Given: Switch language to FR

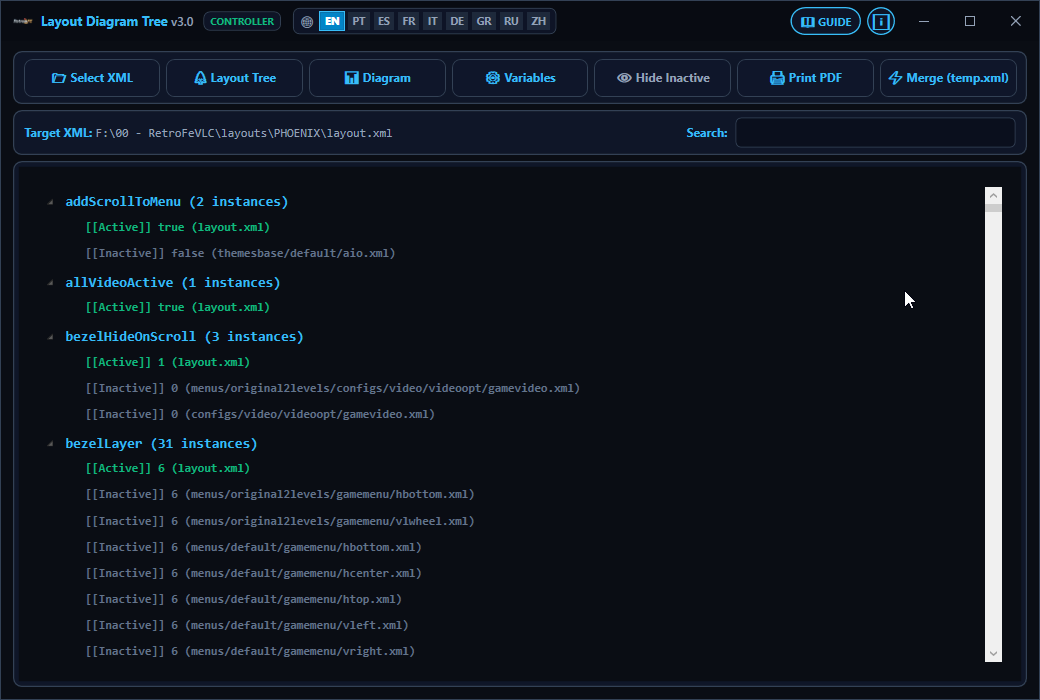Looking at the screenshot, I should tap(409, 21).
